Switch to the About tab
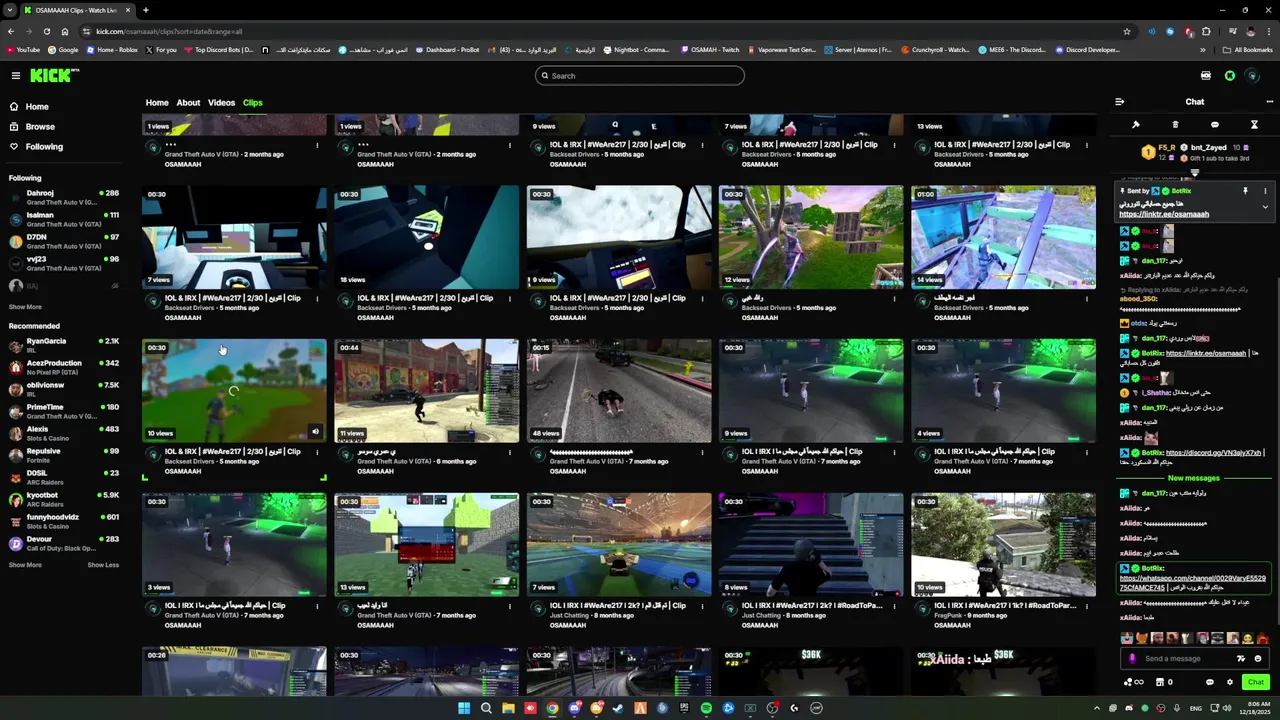The height and width of the screenshot is (720, 1280). 188,103
